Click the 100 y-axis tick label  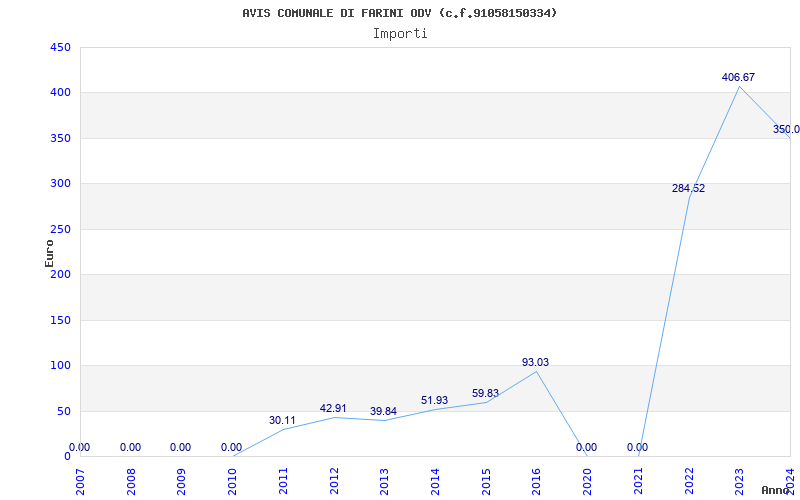coord(60,366)
